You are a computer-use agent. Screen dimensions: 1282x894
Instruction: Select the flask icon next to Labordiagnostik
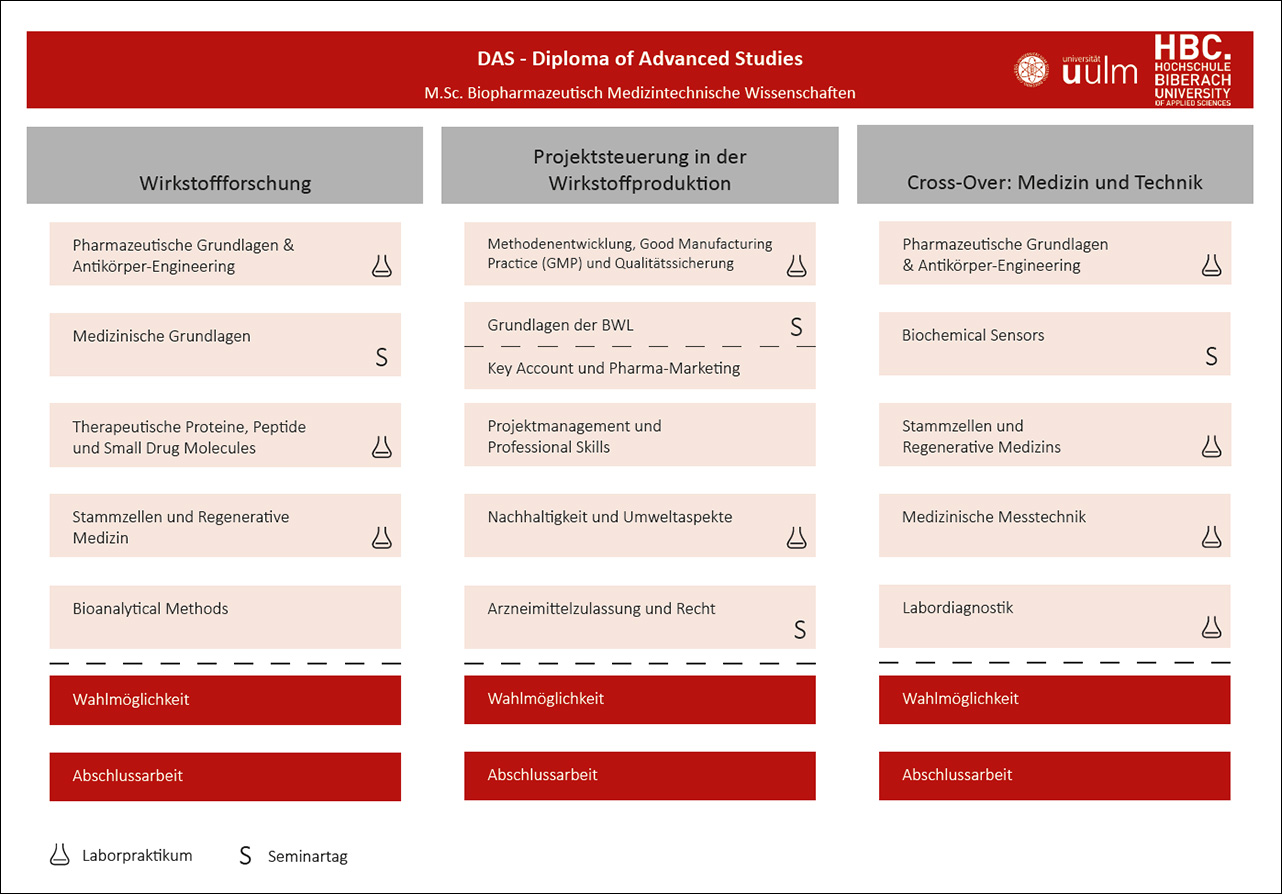1211,627
